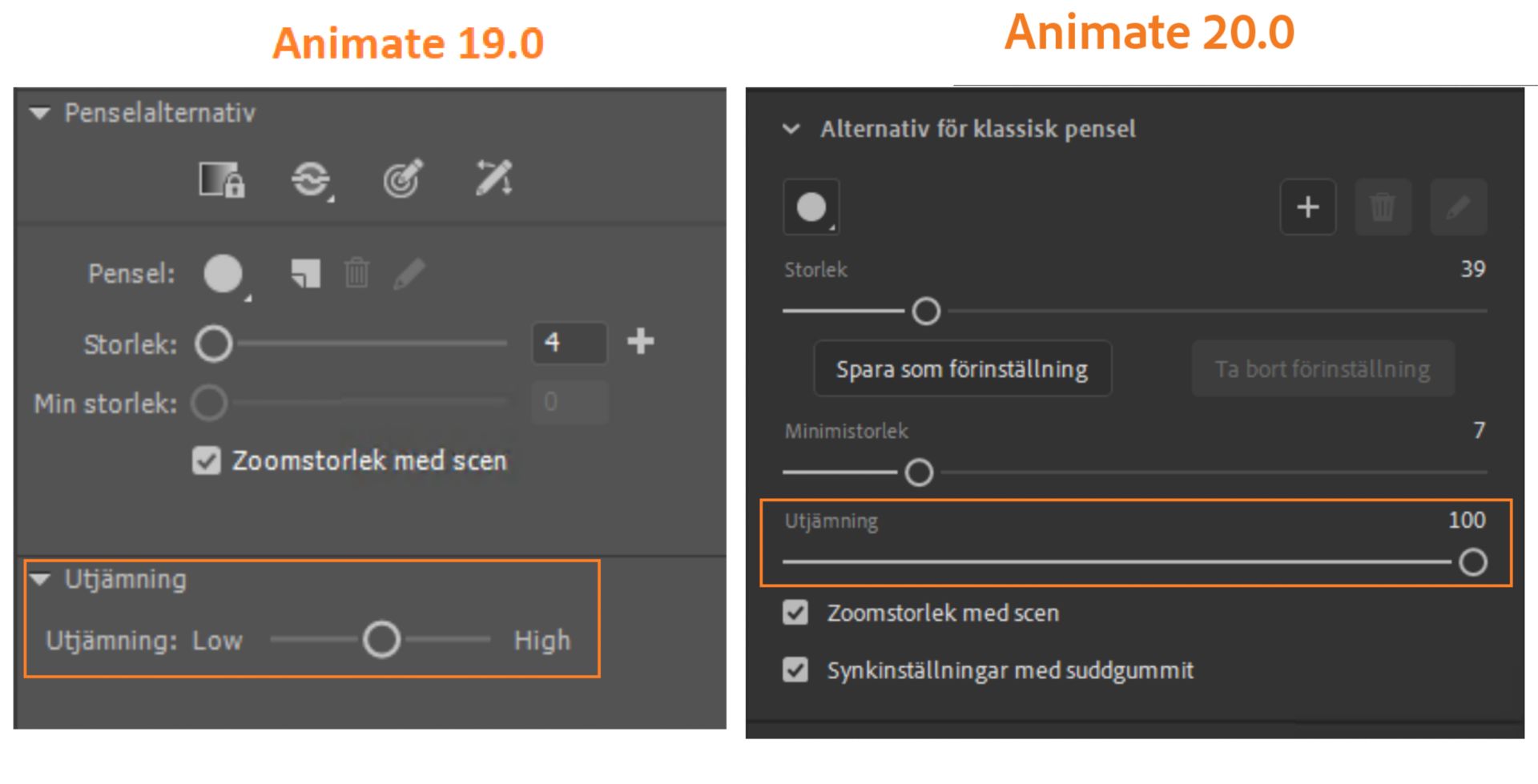Click the plus icon to add a preset
1538x784 pixels.
[1307, 207]
